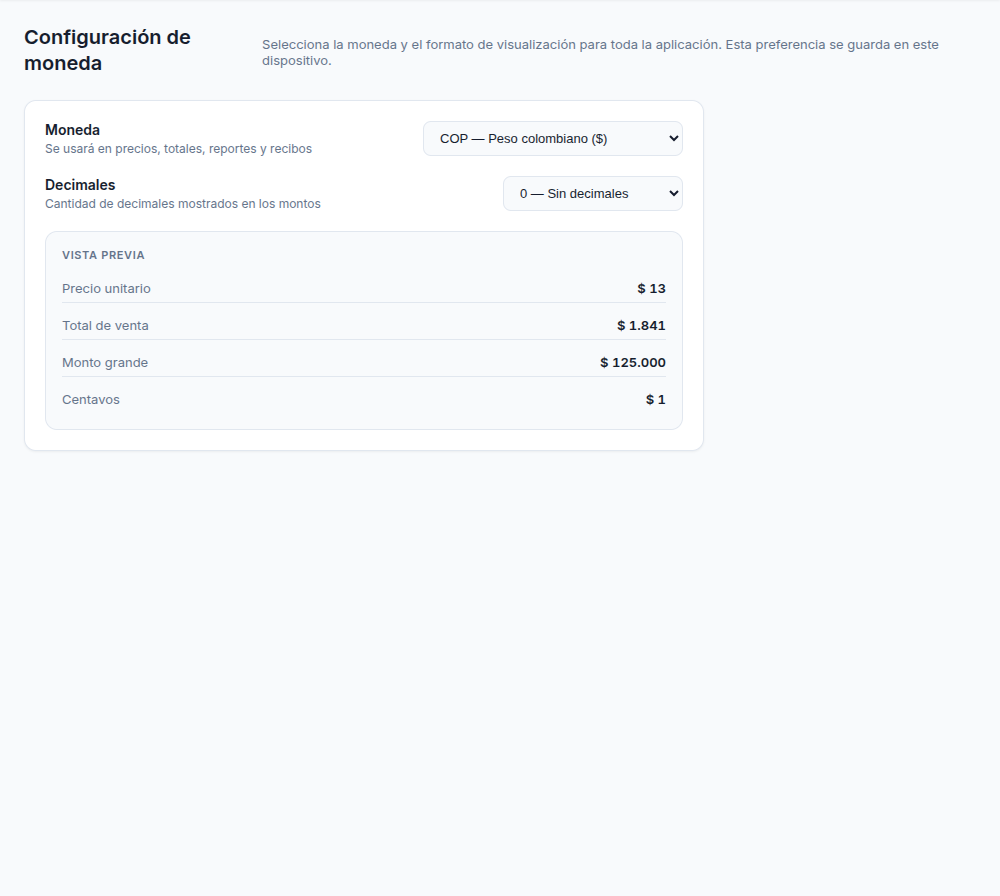Click the '$ 13' unit price value
The image size is (1000, 896).
point(651,289)
